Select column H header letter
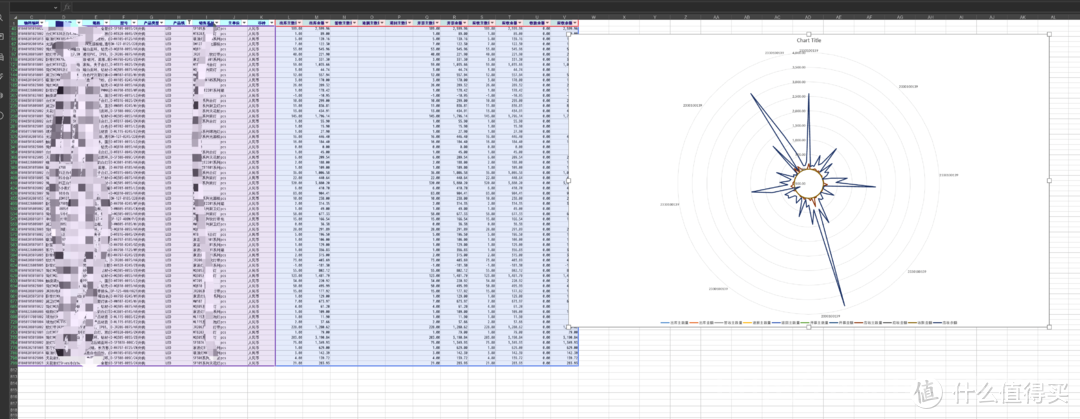The image size is (1080, 419). pos(179,17)
